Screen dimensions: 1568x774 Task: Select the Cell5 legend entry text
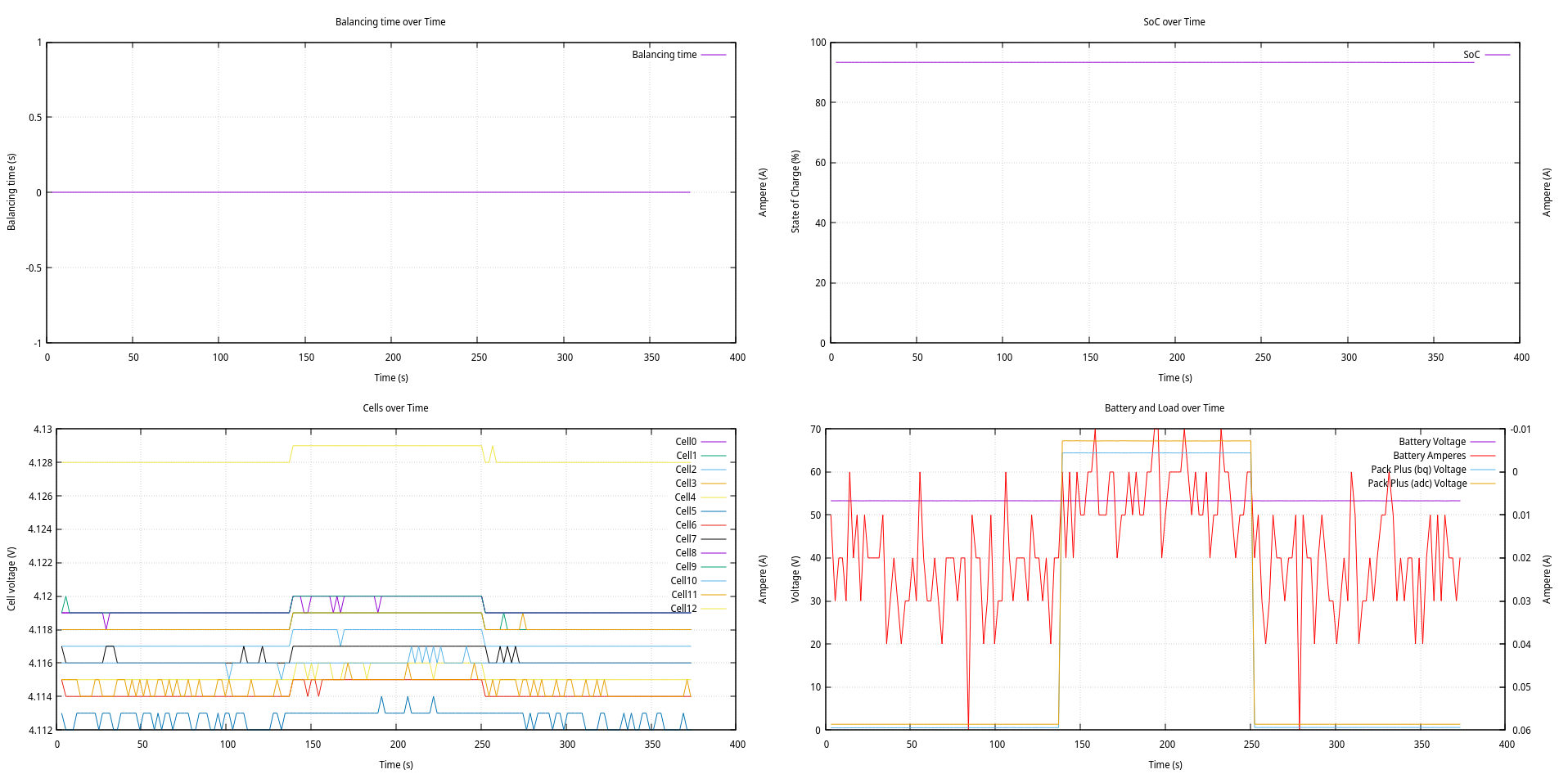click(686, 511)
